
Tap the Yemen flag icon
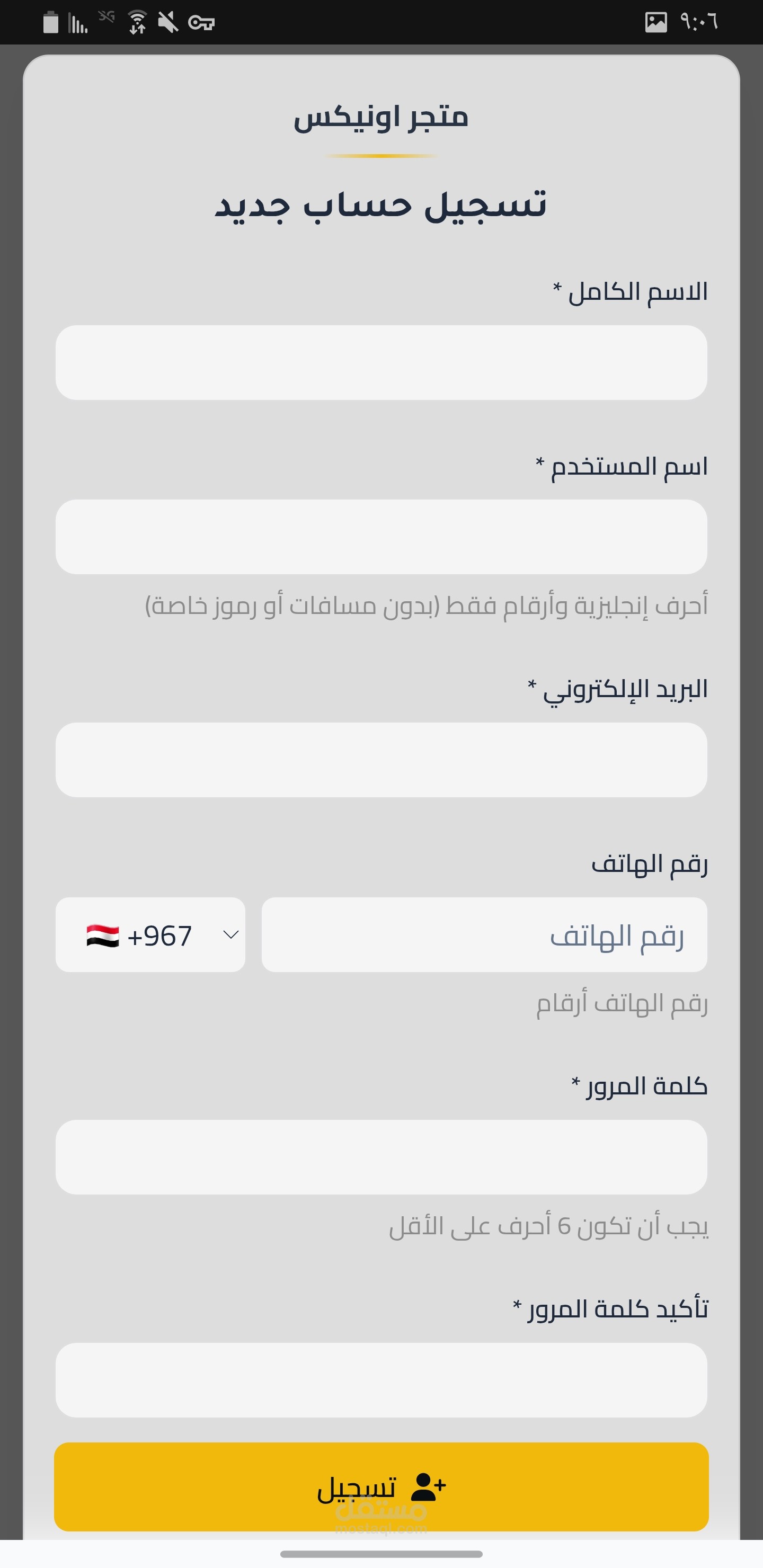pyautogui.click(x=102, y=935)
